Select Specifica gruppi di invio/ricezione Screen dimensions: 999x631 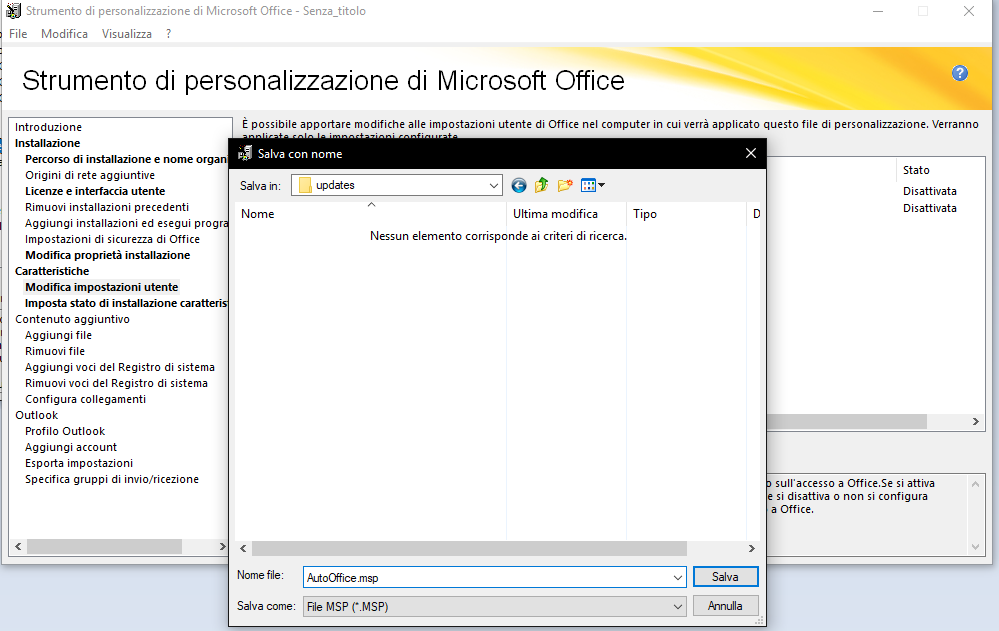point(112,479)
